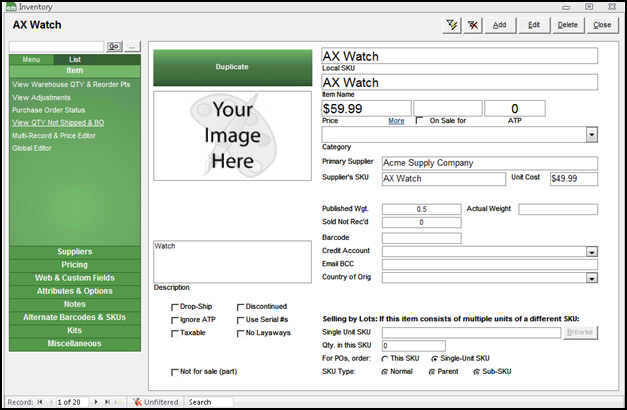
Task: Open View Adjustments link
Action: 41,98
